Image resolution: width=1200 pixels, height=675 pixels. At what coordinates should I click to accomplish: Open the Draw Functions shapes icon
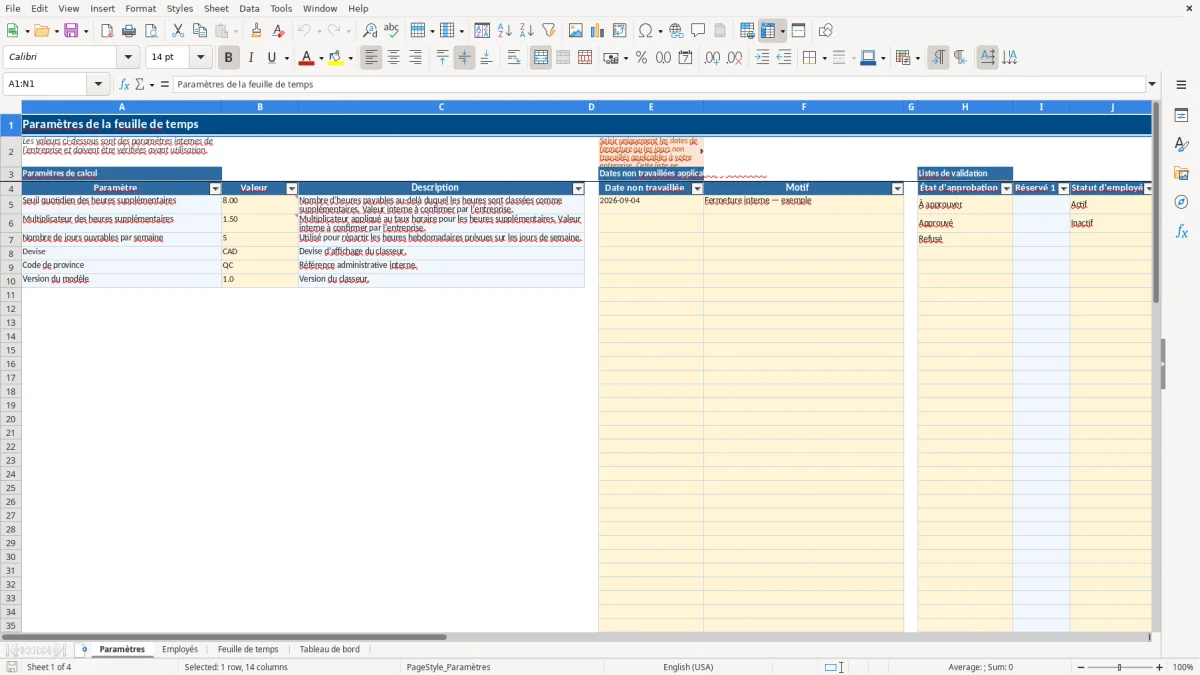(826, 31)
